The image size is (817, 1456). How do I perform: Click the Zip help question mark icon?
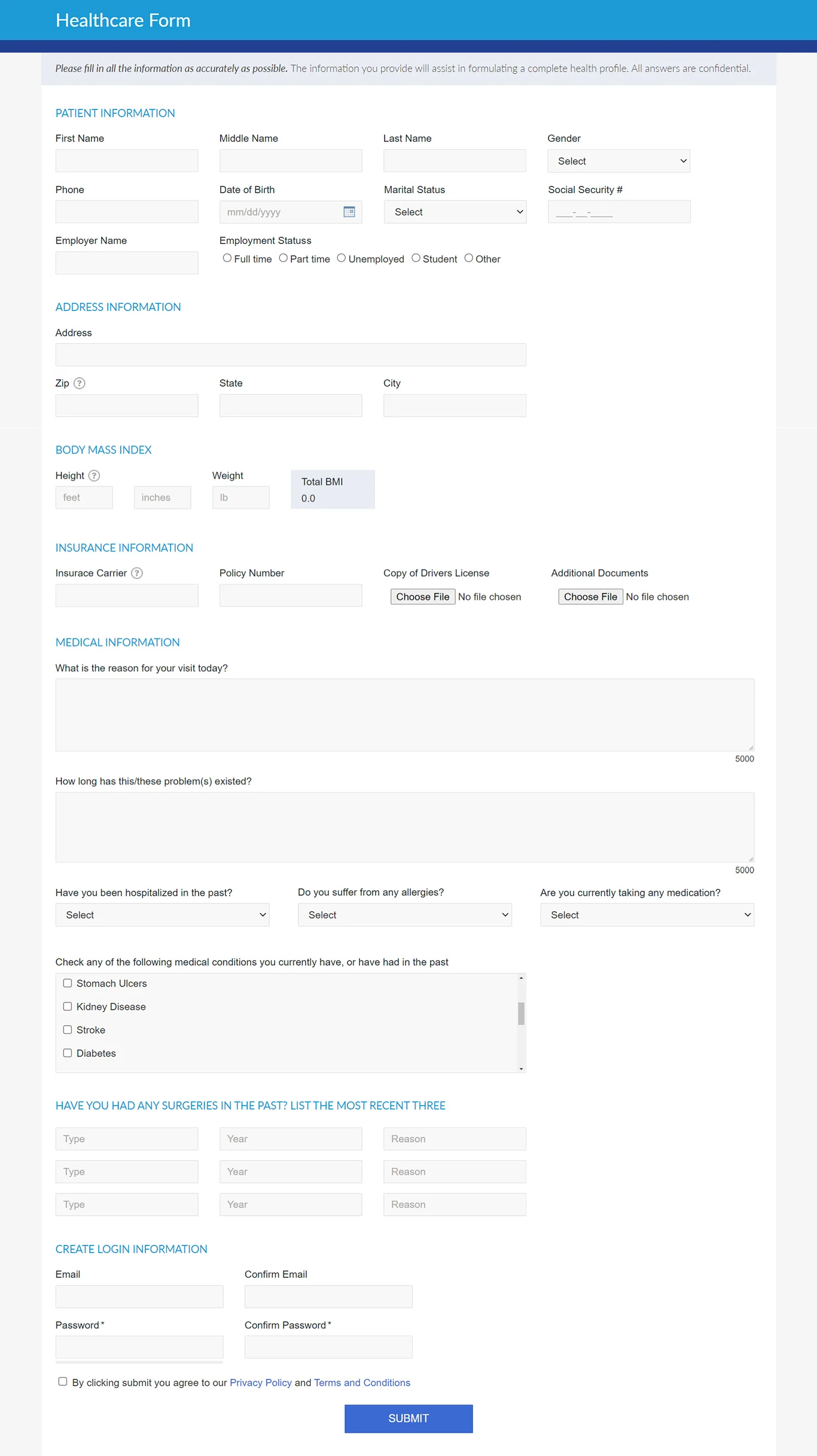point(79,383)
